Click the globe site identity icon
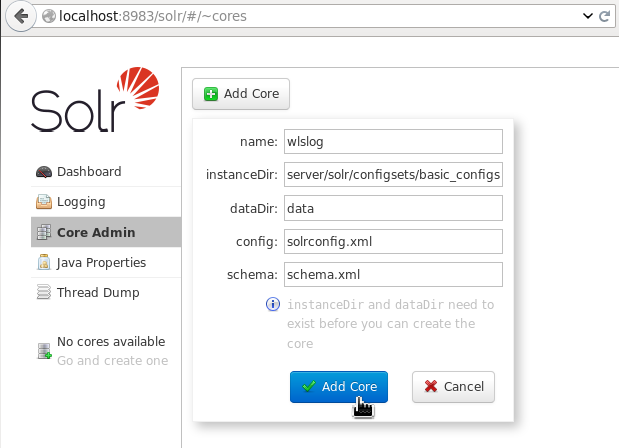Screen dimensions: 619x448 tap(47, 17)
